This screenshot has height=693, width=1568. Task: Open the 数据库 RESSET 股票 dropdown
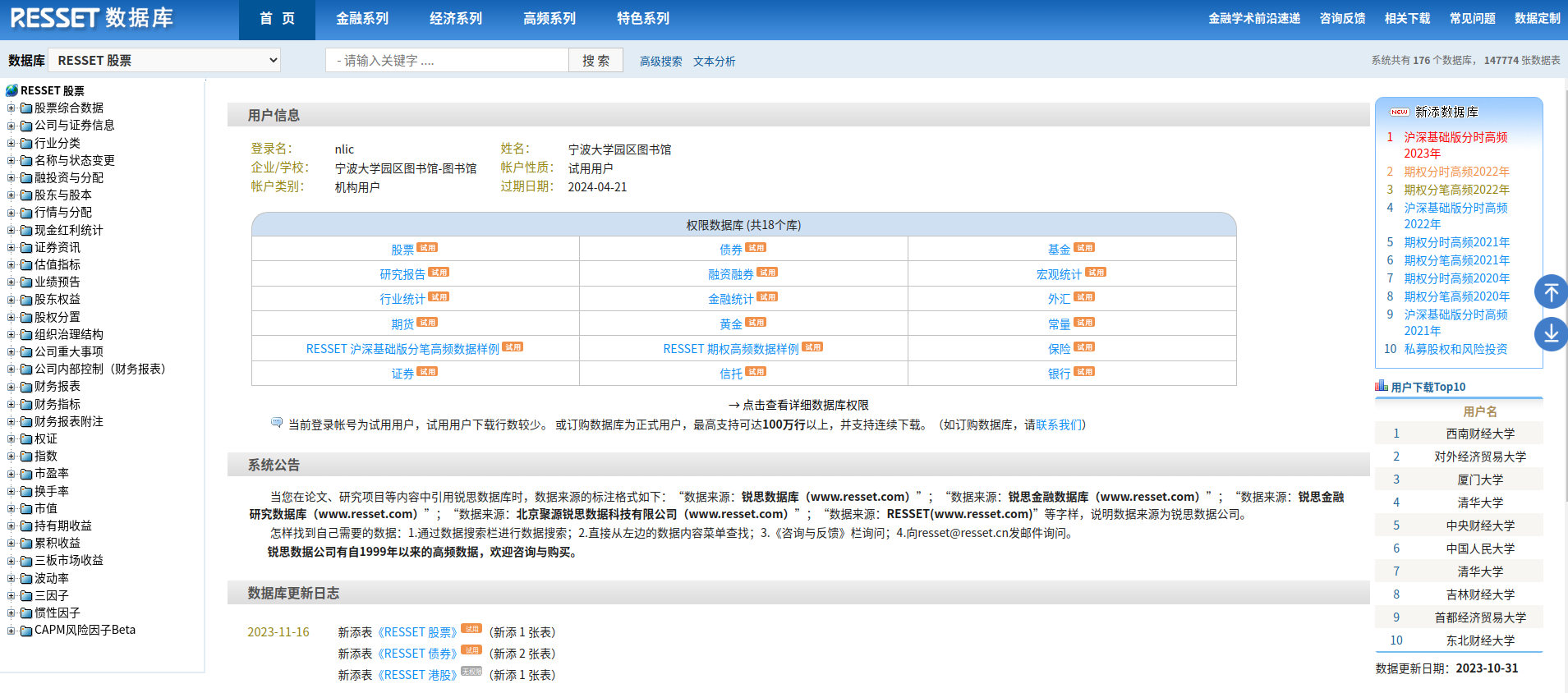point(164,60)
